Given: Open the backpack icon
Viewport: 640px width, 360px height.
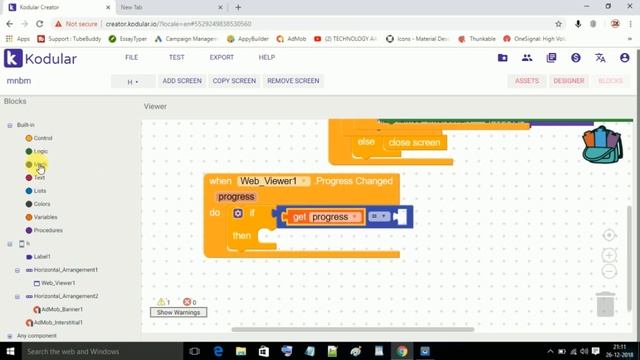Looking at the screenshot, I should 602,144.
